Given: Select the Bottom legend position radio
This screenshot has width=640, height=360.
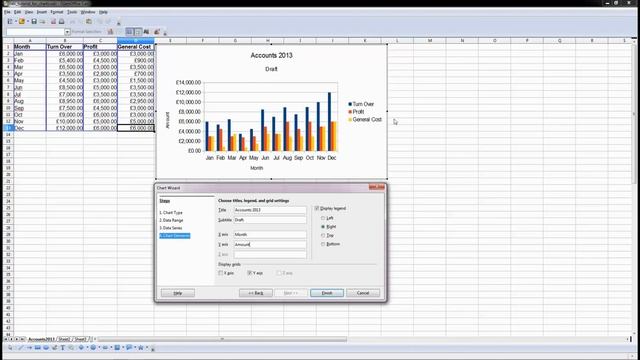Looking at the screenshot, I should [x=323, y=244].
